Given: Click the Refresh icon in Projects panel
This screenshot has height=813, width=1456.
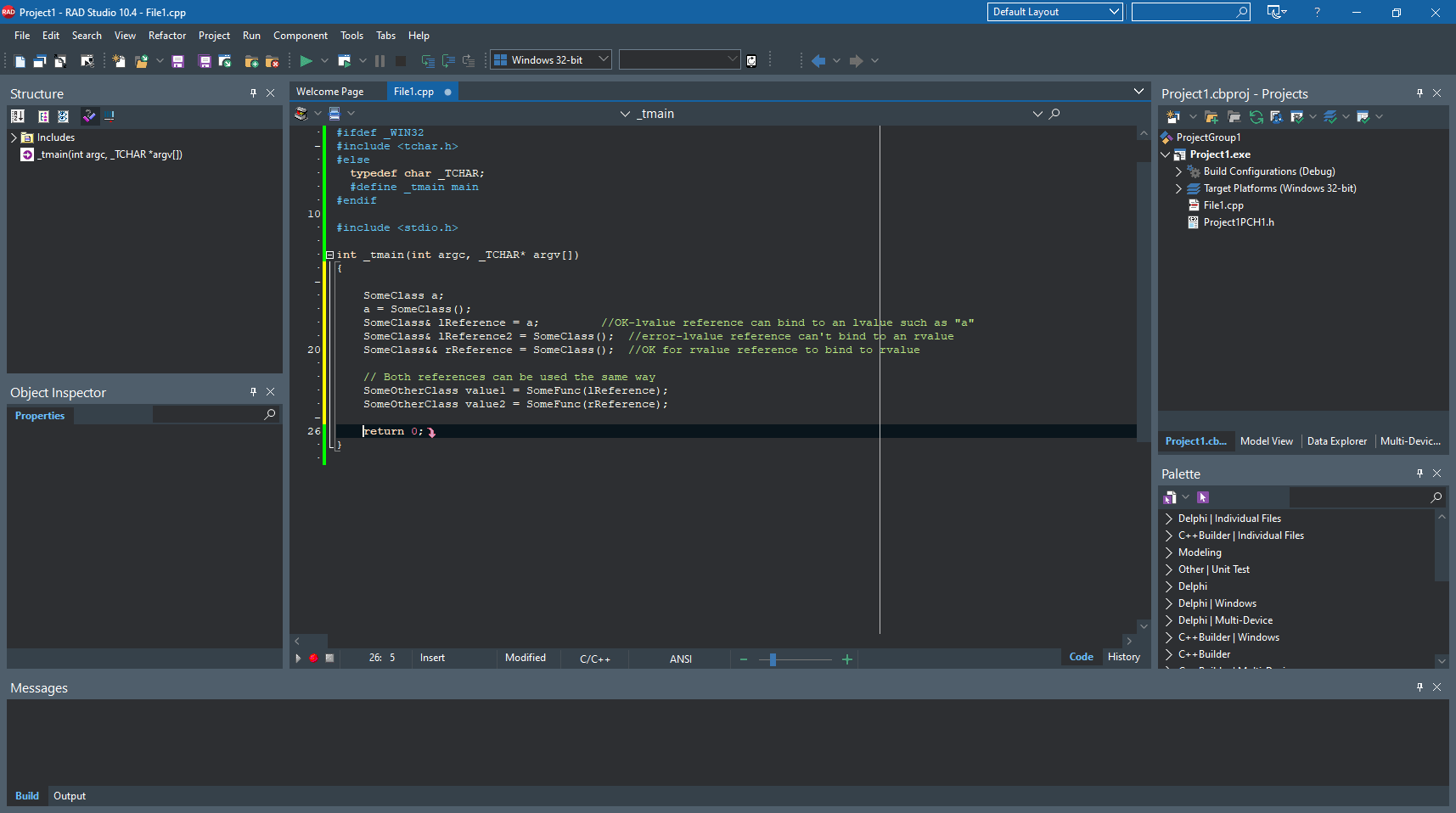Looking at the screenshot, I should (x=1256, y=117).
